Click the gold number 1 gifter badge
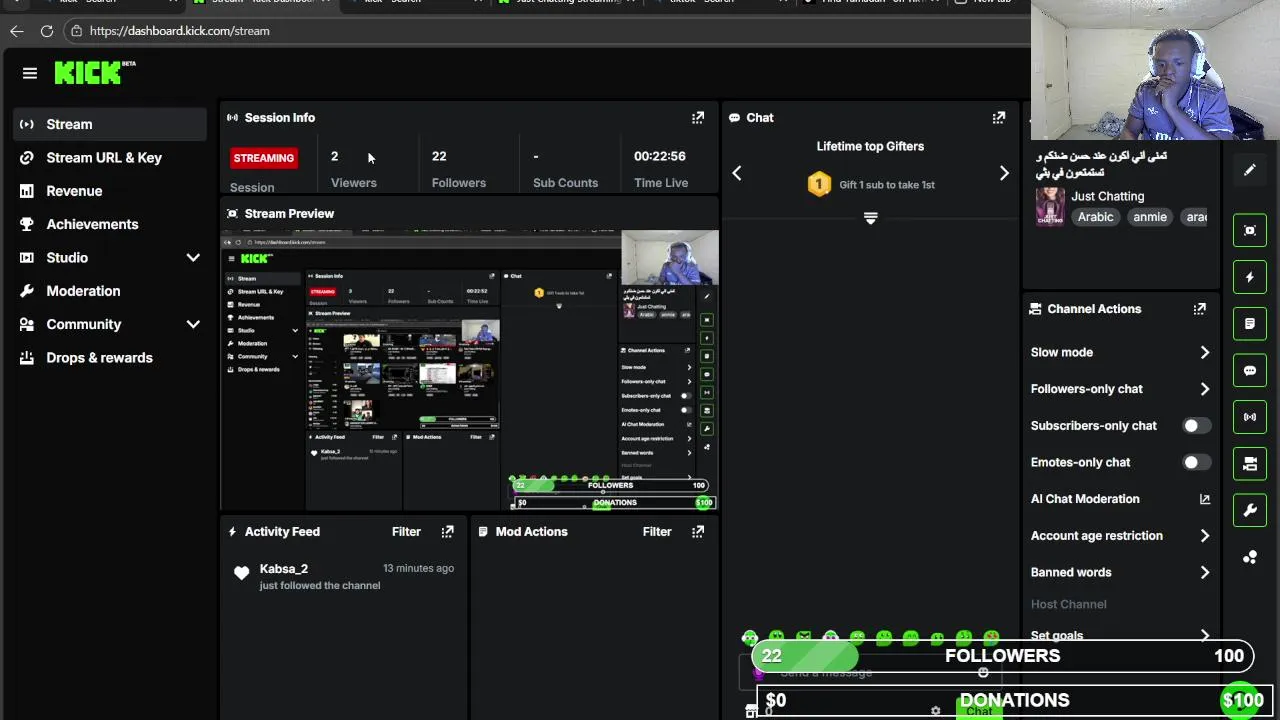1280x720 pixels. (x=819, y=184)
